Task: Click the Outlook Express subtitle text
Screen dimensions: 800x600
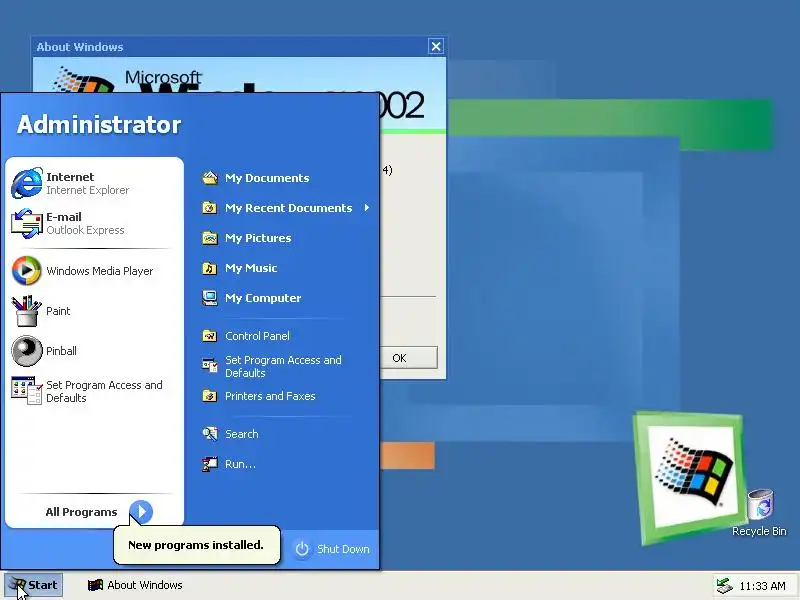Action: [x=85, y=230]
